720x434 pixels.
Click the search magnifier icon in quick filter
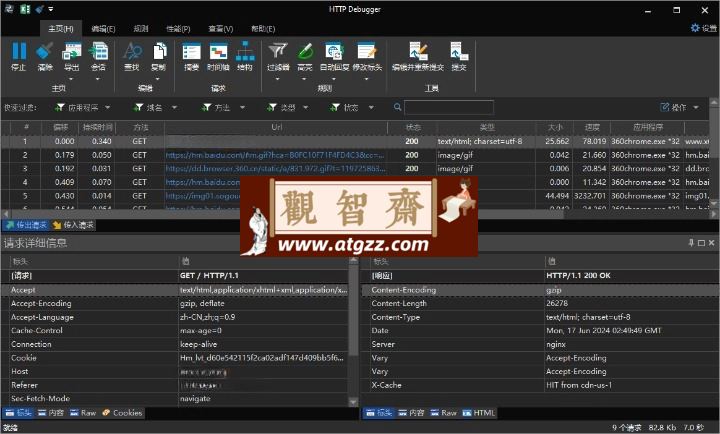point(398,107)
